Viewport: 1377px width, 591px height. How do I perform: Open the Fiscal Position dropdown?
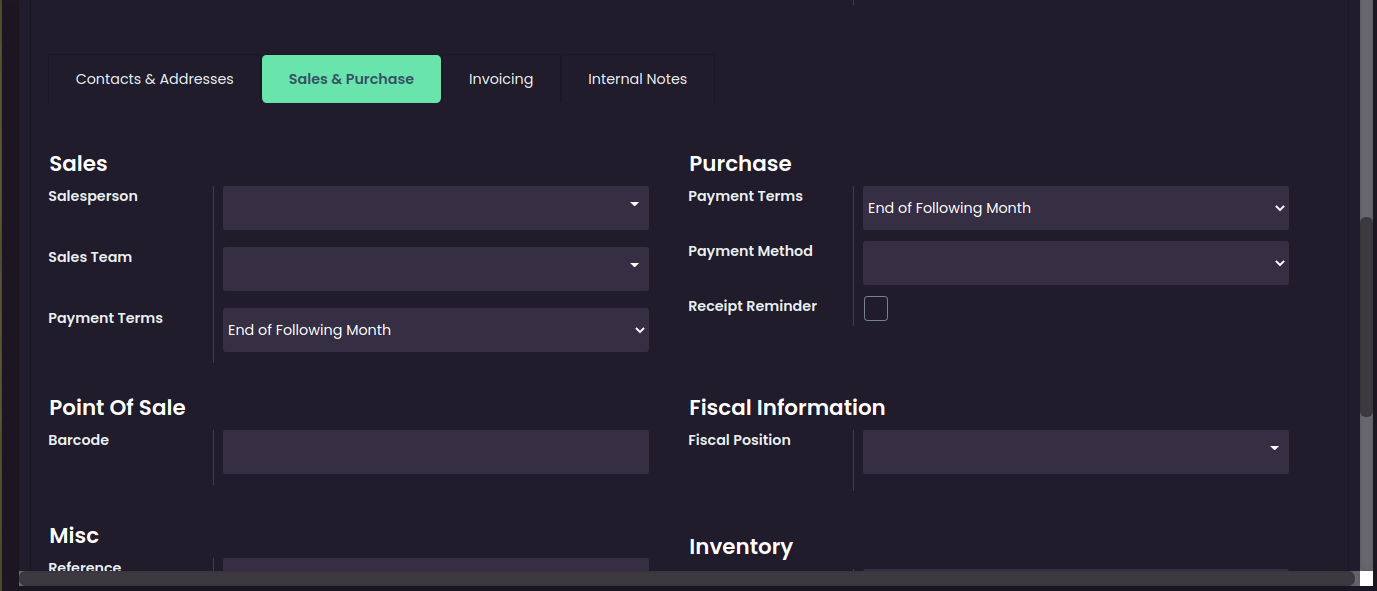point(1075,452)
